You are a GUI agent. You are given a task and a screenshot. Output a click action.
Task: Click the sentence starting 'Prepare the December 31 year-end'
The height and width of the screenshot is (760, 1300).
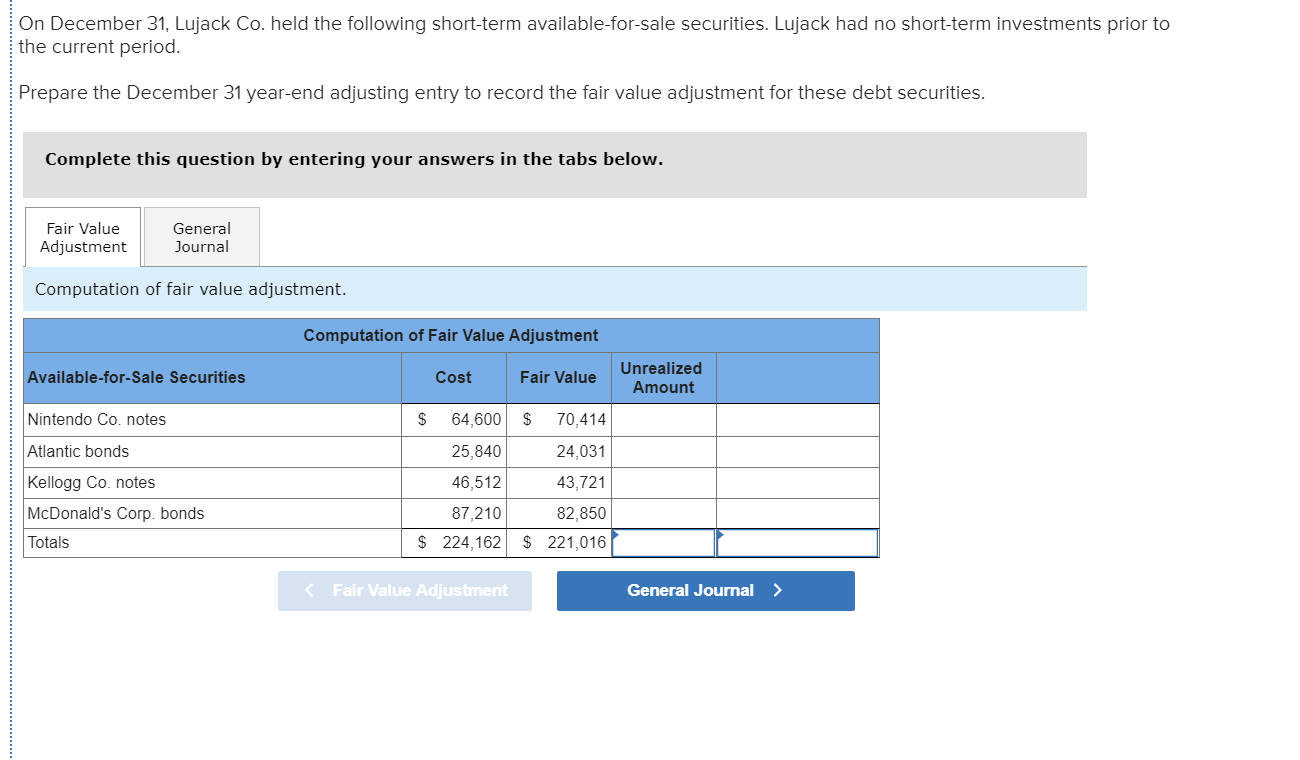click(502, 93)
